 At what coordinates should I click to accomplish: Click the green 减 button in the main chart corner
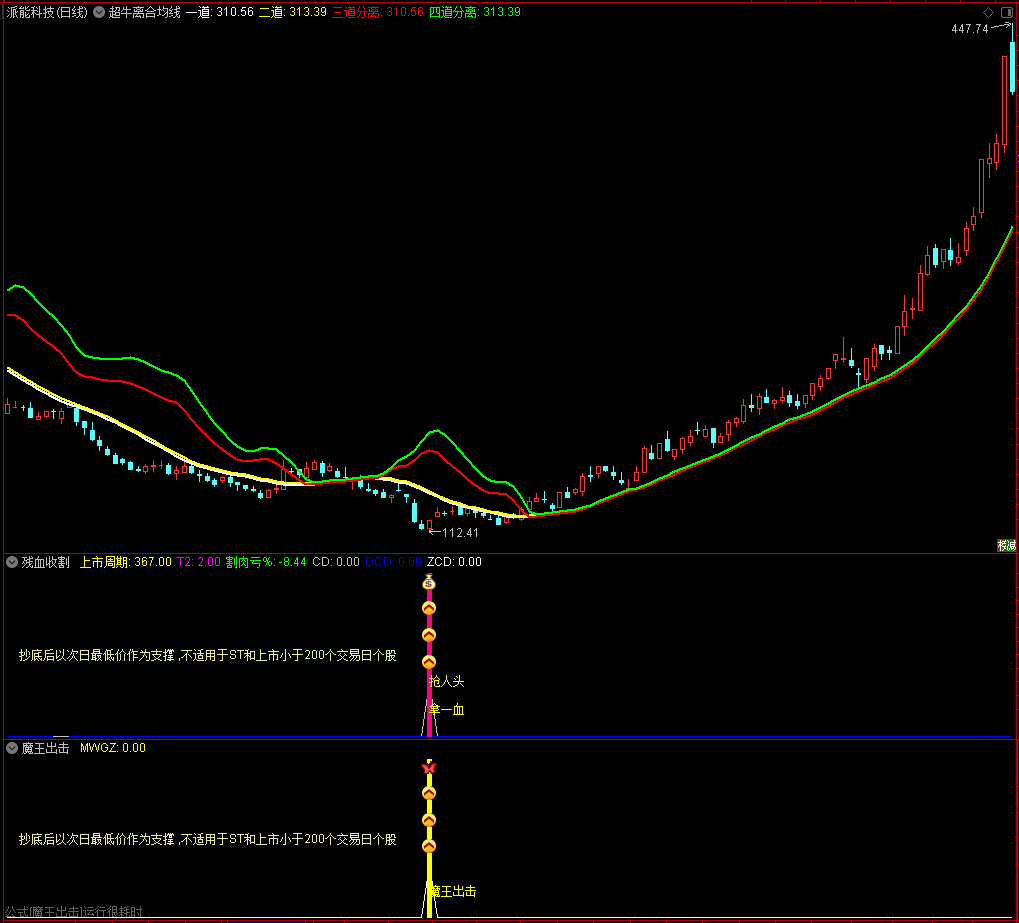click(x=1011, y=546)
